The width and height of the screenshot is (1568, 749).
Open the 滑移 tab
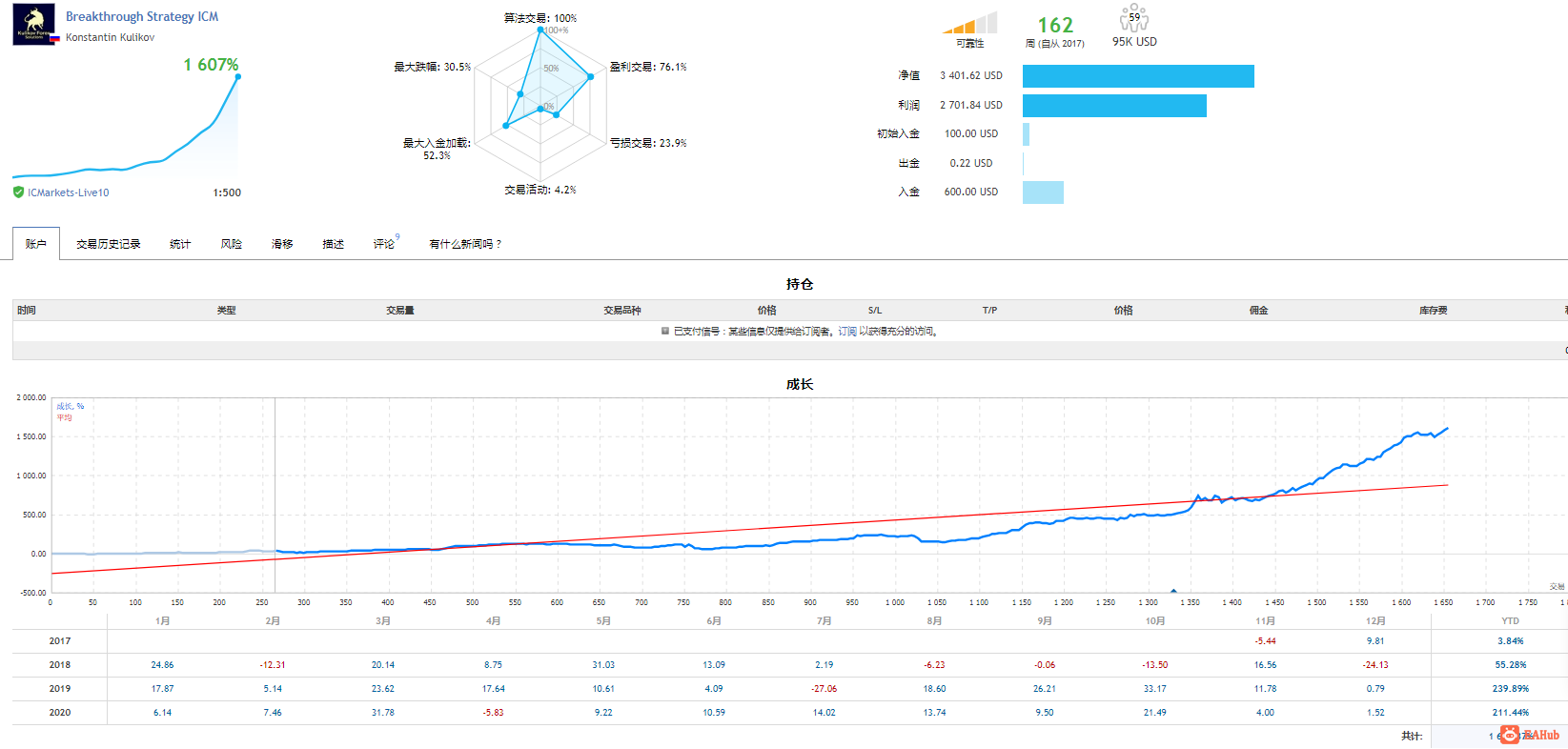(282, 244)
